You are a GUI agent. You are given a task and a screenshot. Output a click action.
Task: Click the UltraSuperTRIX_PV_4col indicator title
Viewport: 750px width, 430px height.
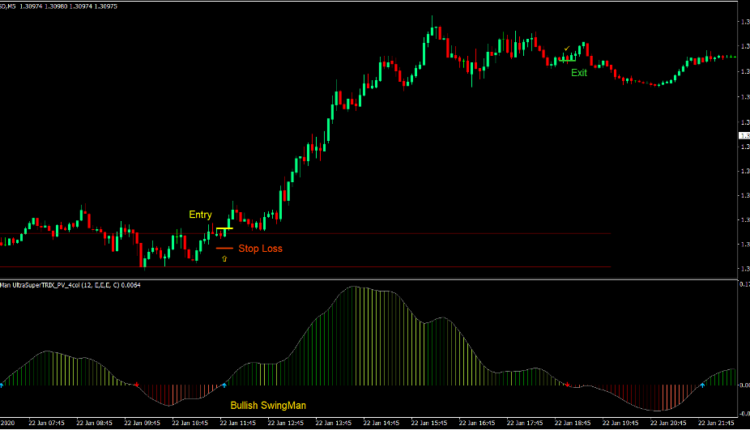pos(70,285)
